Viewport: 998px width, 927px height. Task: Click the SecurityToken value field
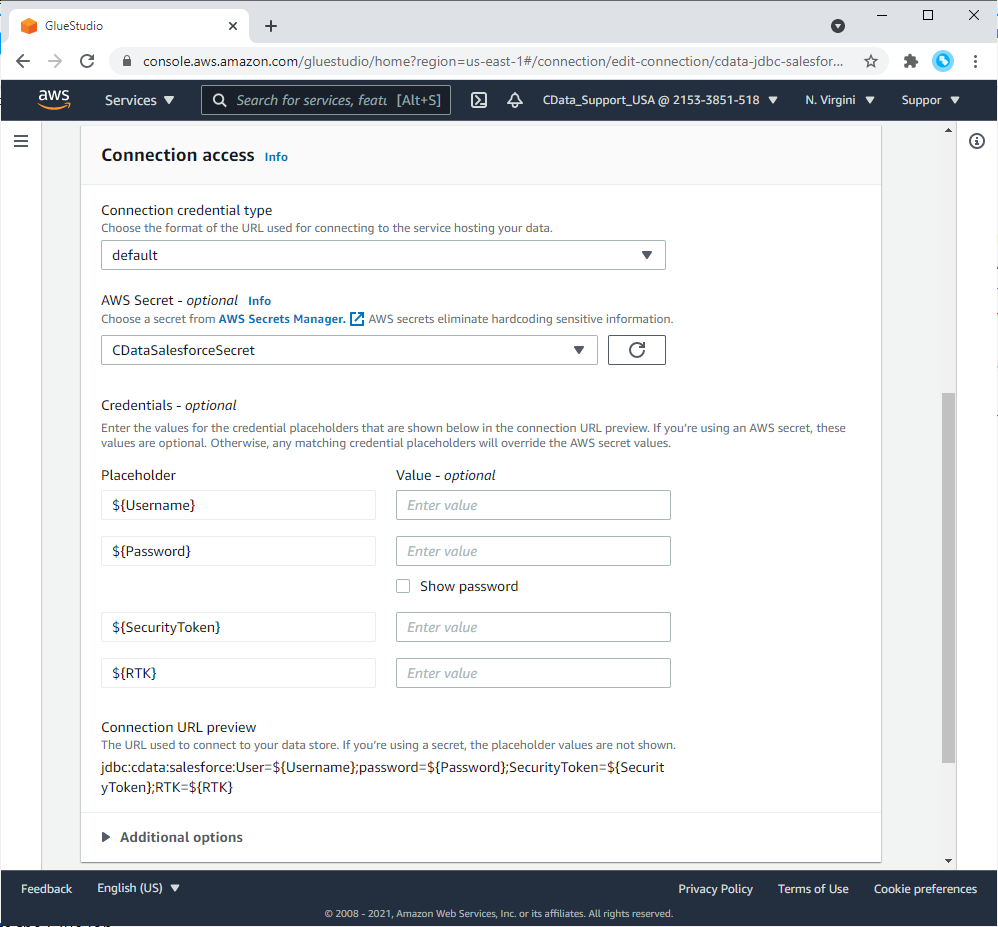click(x=533, y=627)
